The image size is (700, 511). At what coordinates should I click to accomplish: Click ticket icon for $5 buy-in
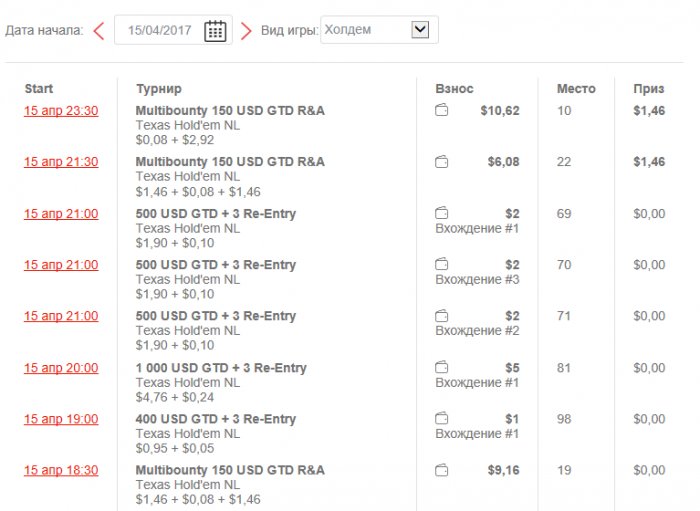[441, 368]
